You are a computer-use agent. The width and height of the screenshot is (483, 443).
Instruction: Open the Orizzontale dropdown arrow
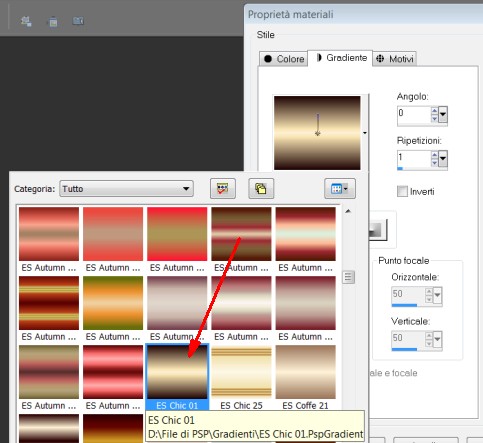pyautogui.click(x=437, y=295)
